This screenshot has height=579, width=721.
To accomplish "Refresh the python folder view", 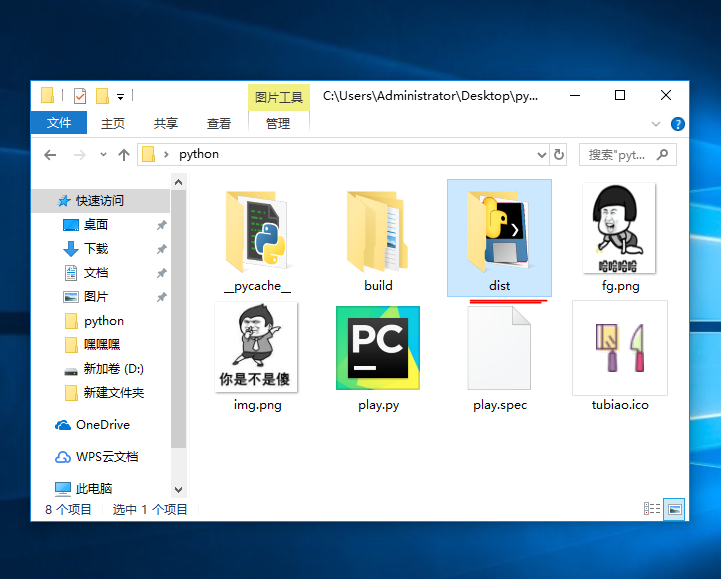I will pos(559,155).
